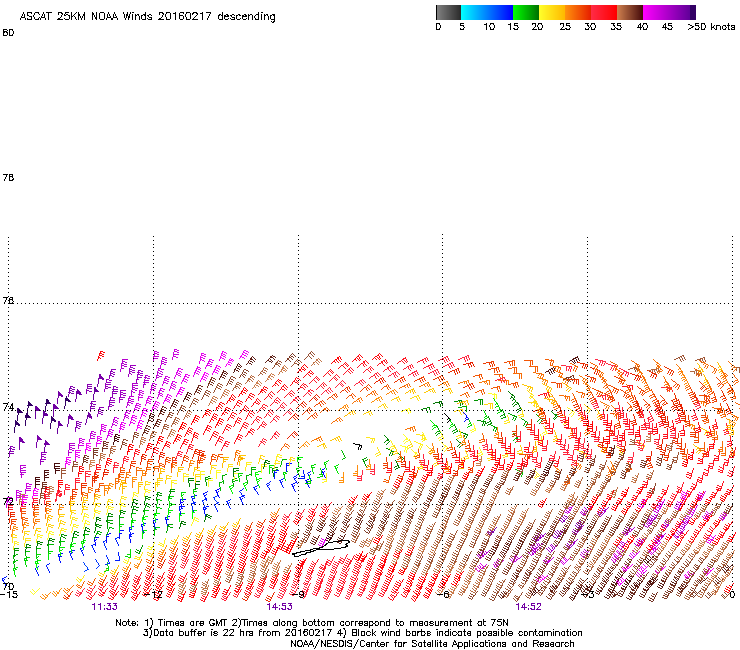
Task: Click the longitude label '-6' on bottom axis
Action: (444, 594)
